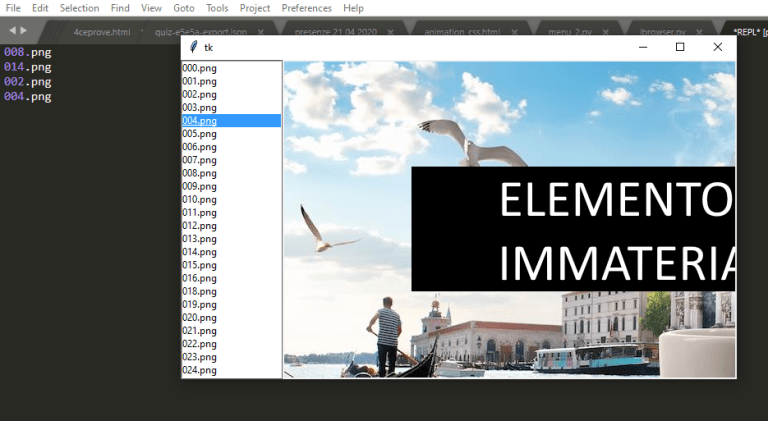Select 012.png in the tk listbox
This screenshot has width=768, height=421.
(231, 226)
